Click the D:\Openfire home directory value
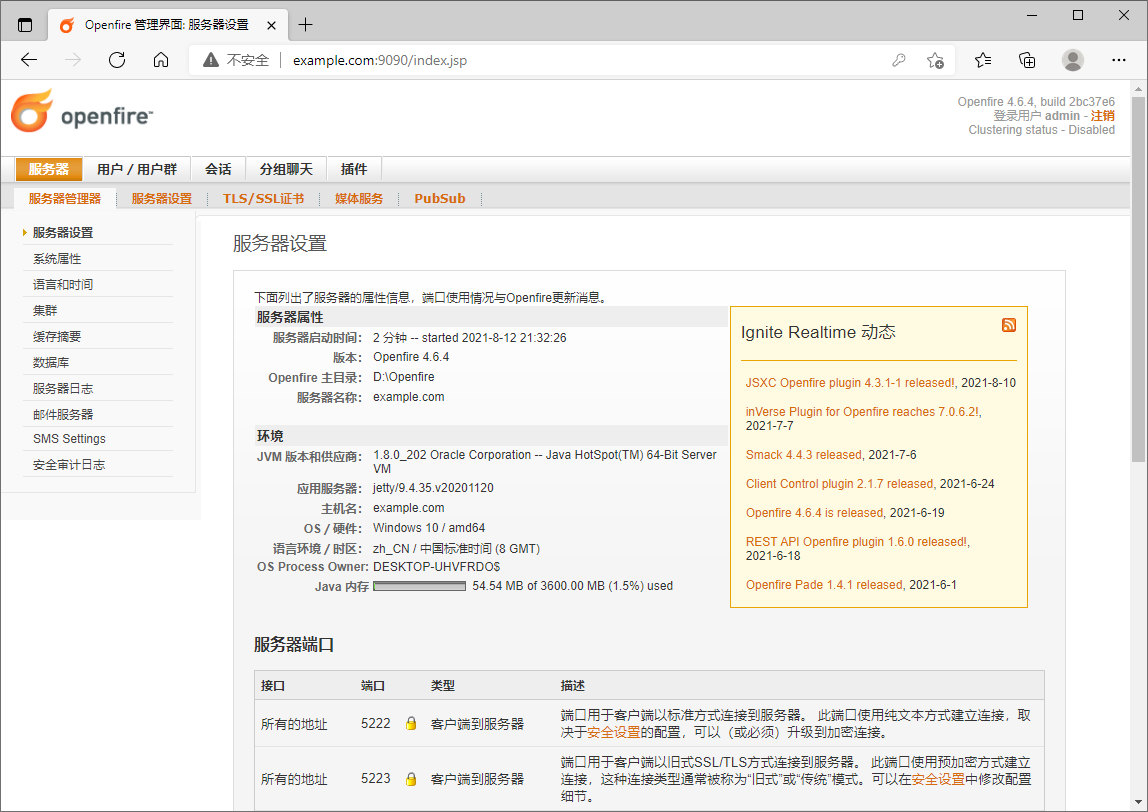The height and width of the screenshot is (812, 1148). (x=403, y=377)
